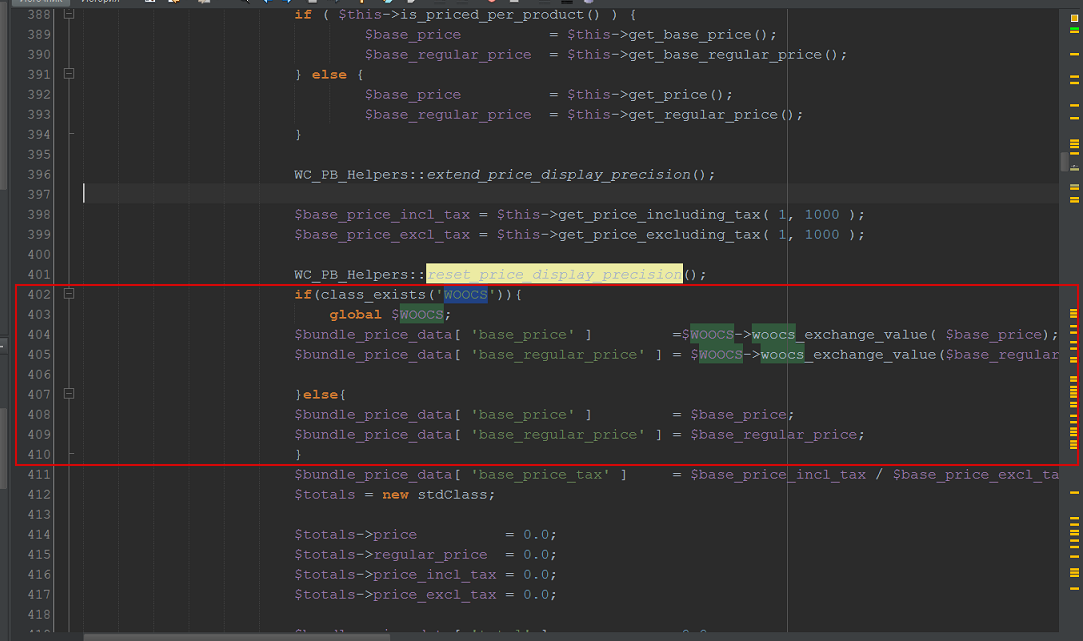Click $base_price_excl_tax on line 399

click(x=382, y=235)
